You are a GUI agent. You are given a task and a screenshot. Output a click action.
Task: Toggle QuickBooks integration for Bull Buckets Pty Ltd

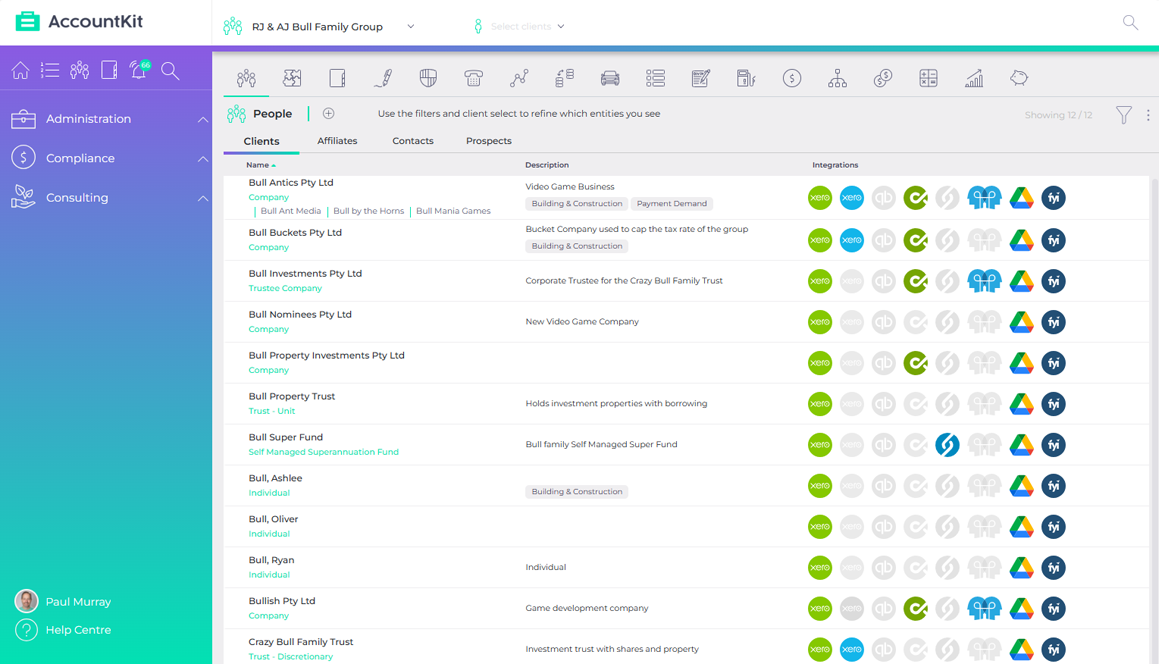click(x=883, y=240)
